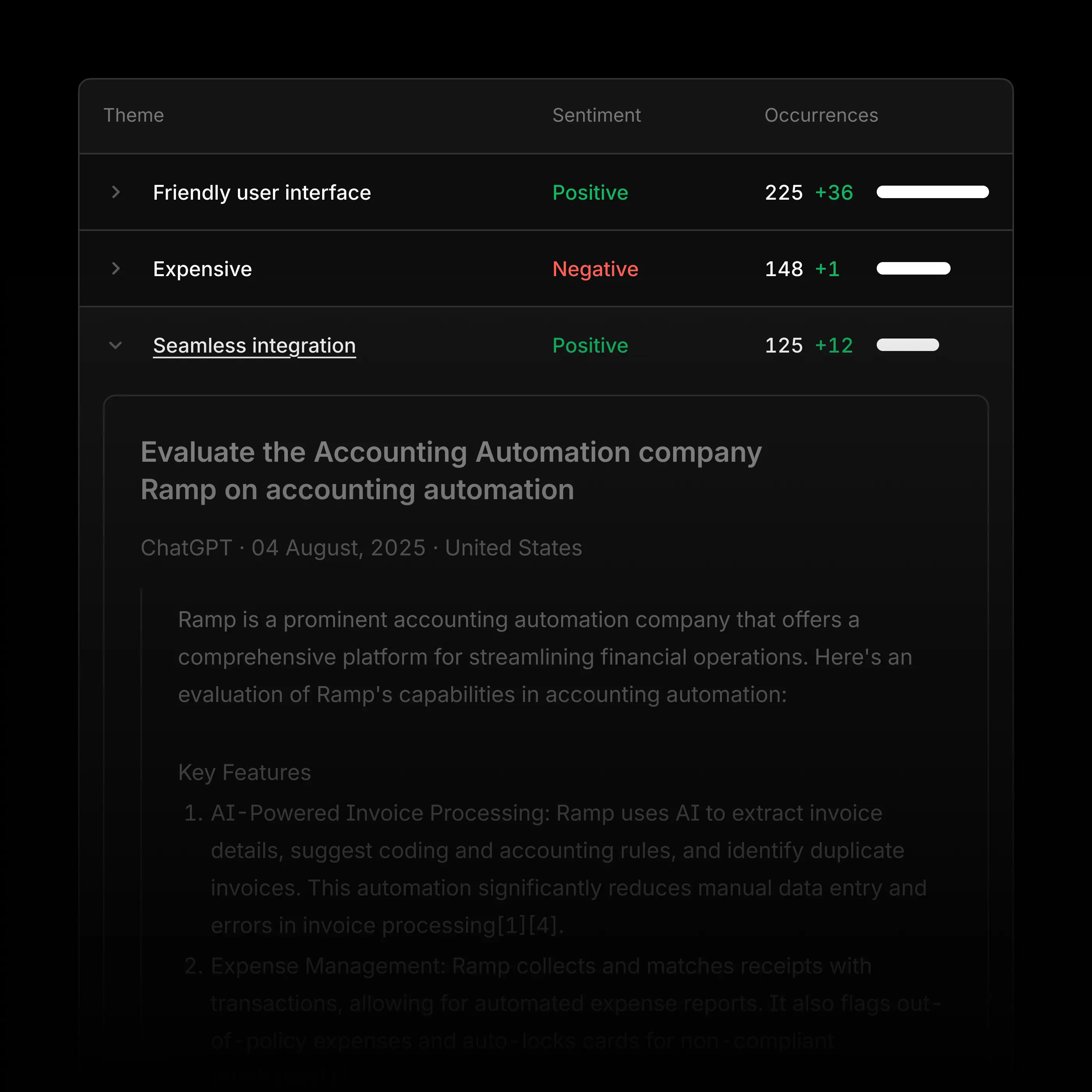Click the occurrence bar for Friendly user interface
This screenshot has height=1092, width=1092.
point(932,192)
